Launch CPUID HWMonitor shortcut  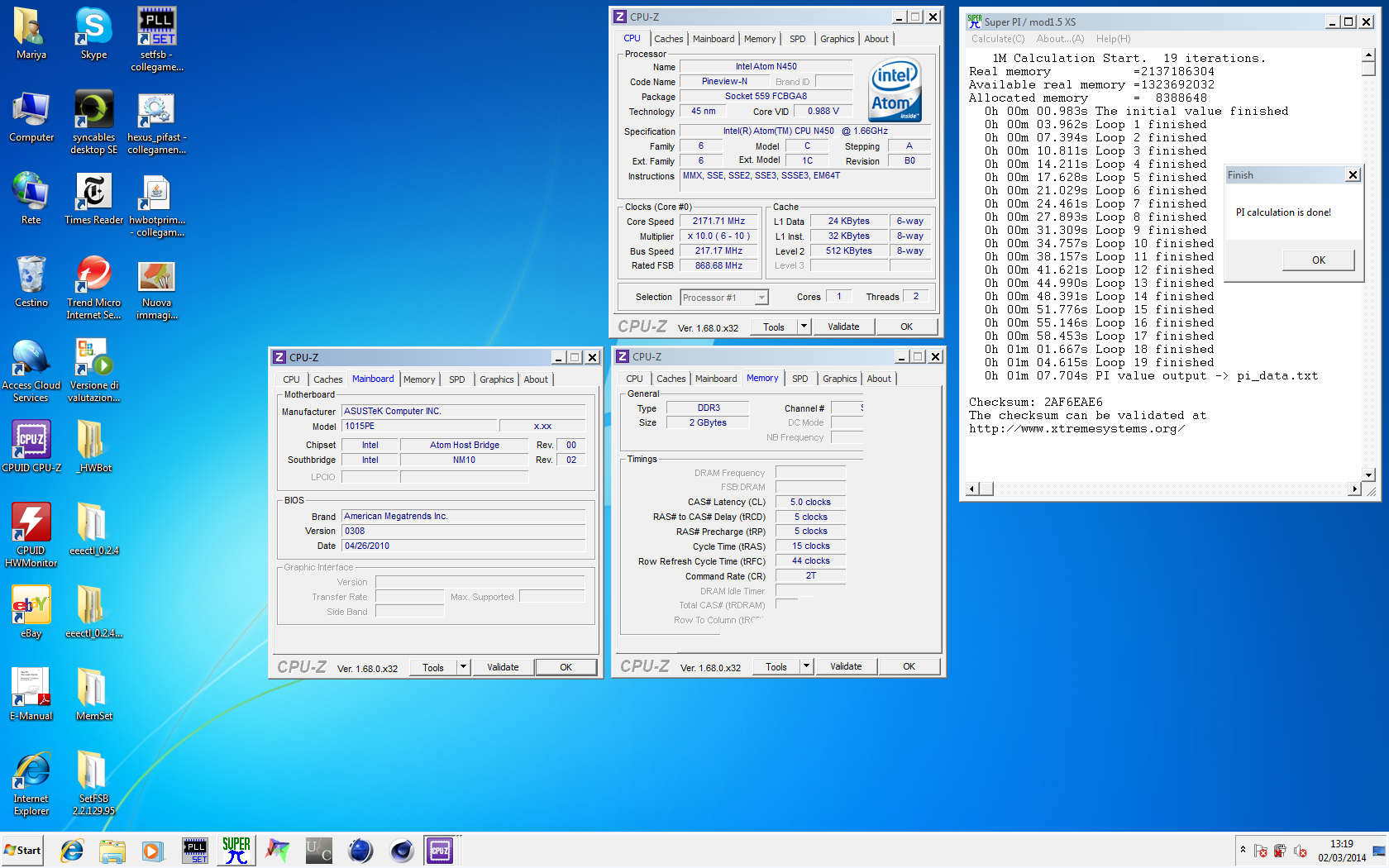click(x=31, y=535)
